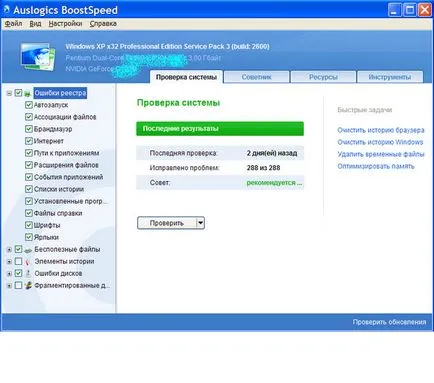Toggle the Брандмауэр checkbox
Screen dimensions: 434x383
[29, 129]
